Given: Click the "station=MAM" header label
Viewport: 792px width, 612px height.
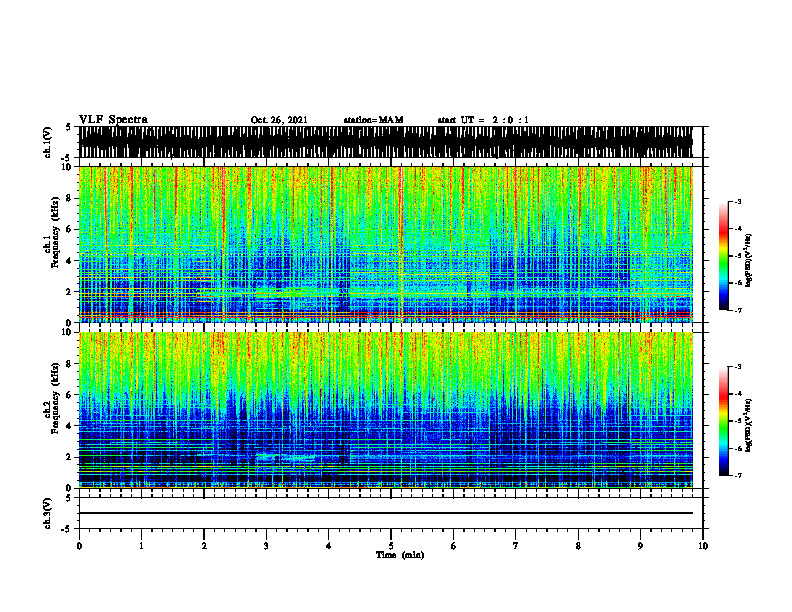Looking at the screenshot, I should click(x=373, y=120).
